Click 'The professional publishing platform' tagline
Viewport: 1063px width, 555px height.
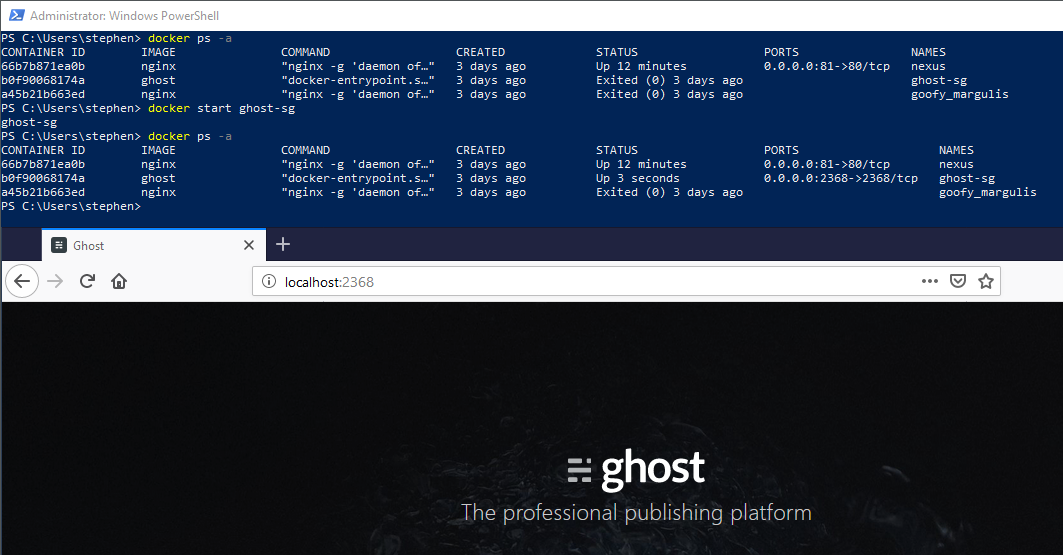coord(636,513)
